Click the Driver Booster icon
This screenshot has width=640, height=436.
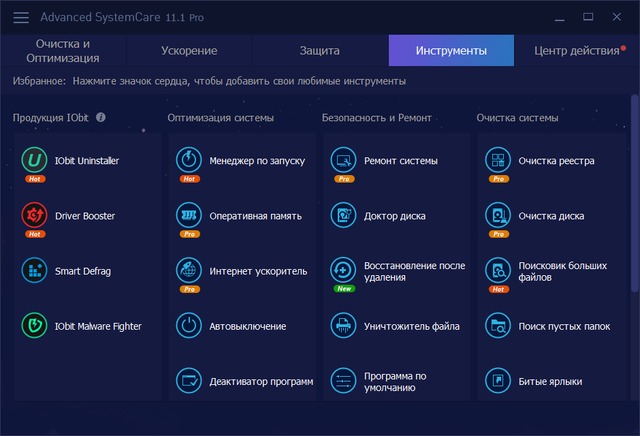(34, 215)
